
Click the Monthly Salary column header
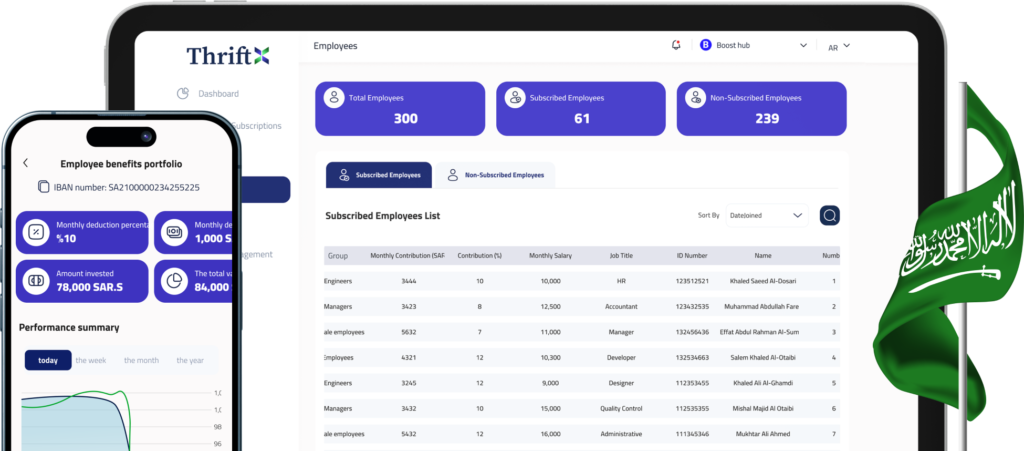(551, 256)
